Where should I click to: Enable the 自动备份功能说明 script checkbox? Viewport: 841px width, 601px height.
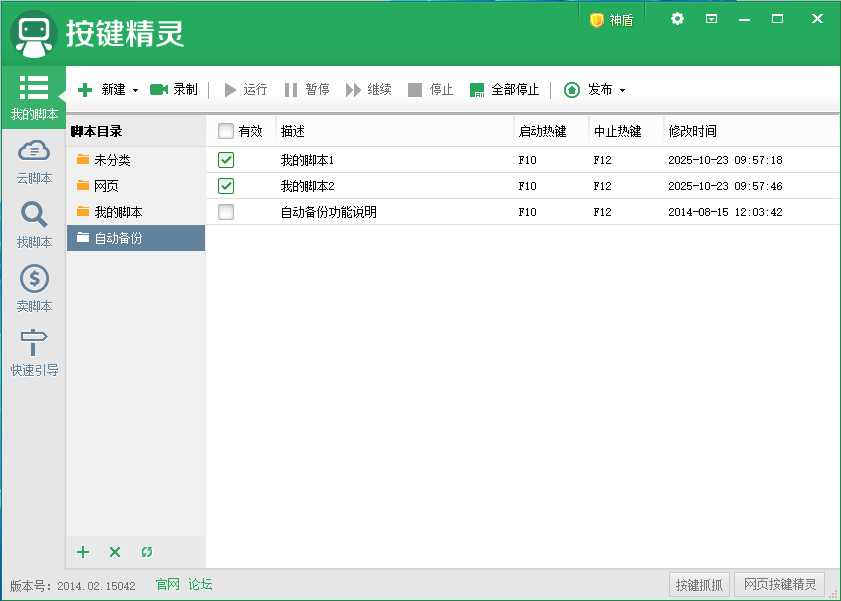point(226,211)
